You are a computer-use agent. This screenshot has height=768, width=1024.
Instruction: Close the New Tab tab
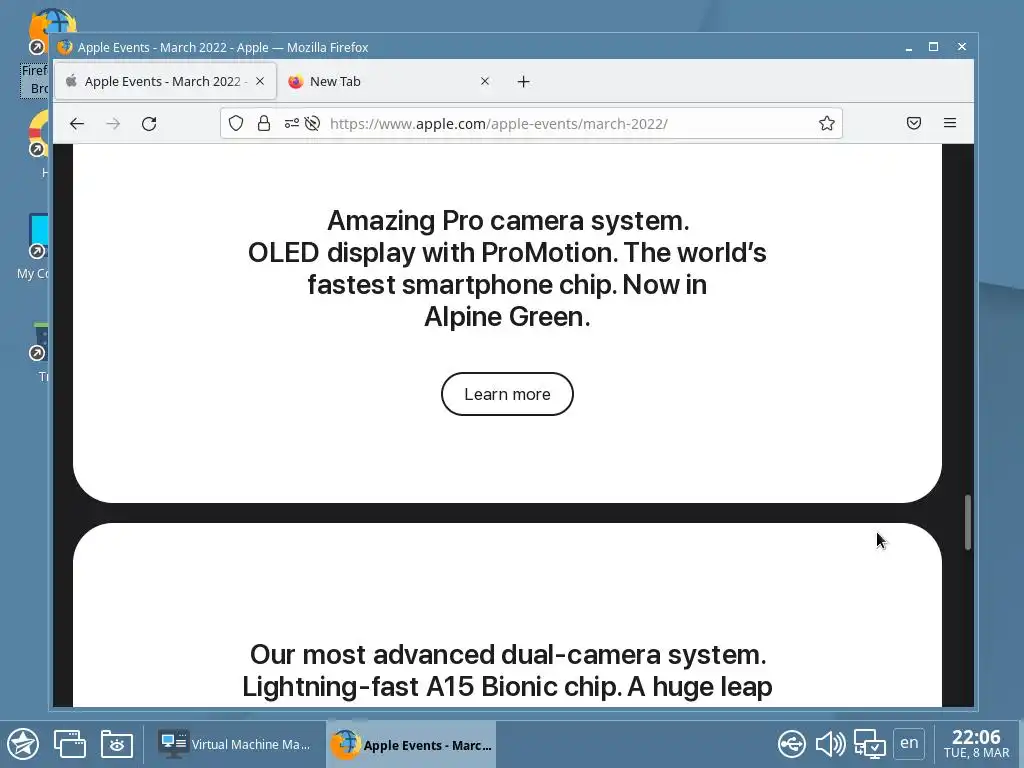(x=485, y=81)
